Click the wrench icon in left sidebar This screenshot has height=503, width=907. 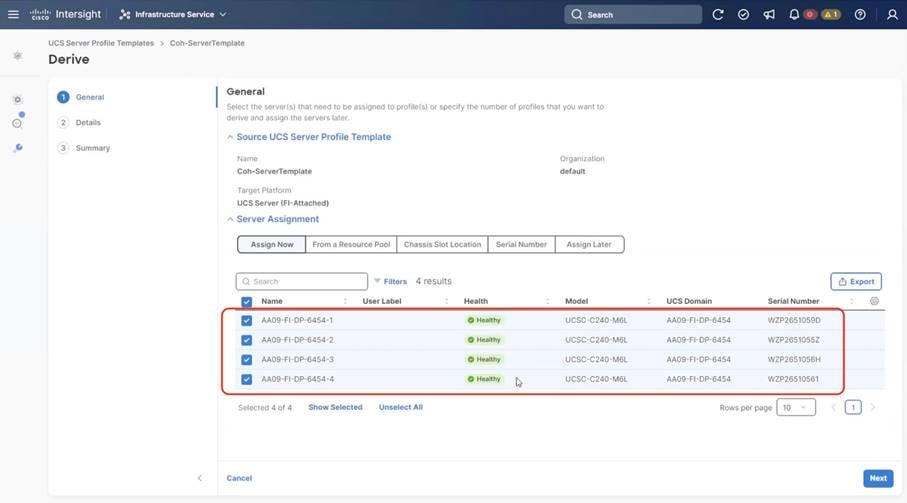pyautogui.click(x=18, y=148)
